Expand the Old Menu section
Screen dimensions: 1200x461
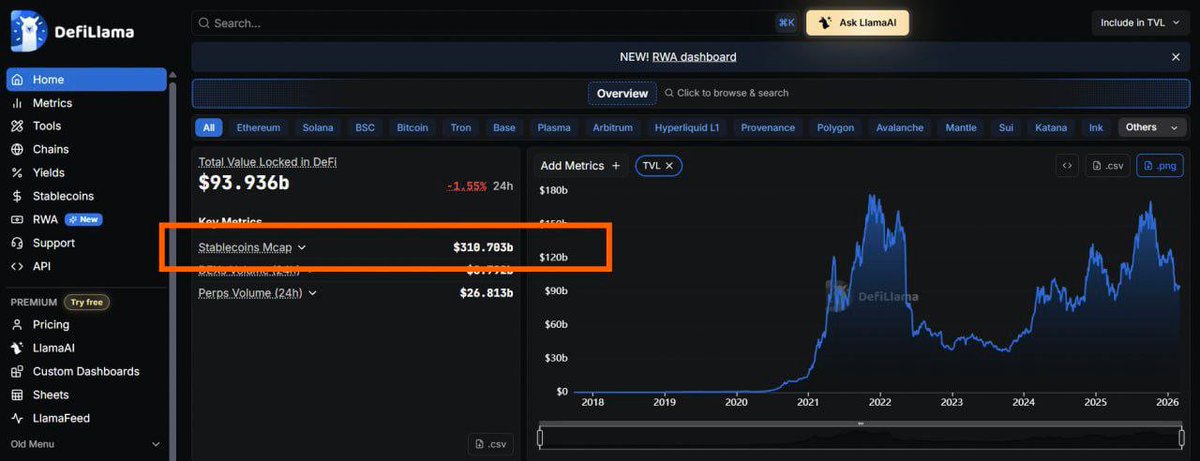click(x=85, y=444)
